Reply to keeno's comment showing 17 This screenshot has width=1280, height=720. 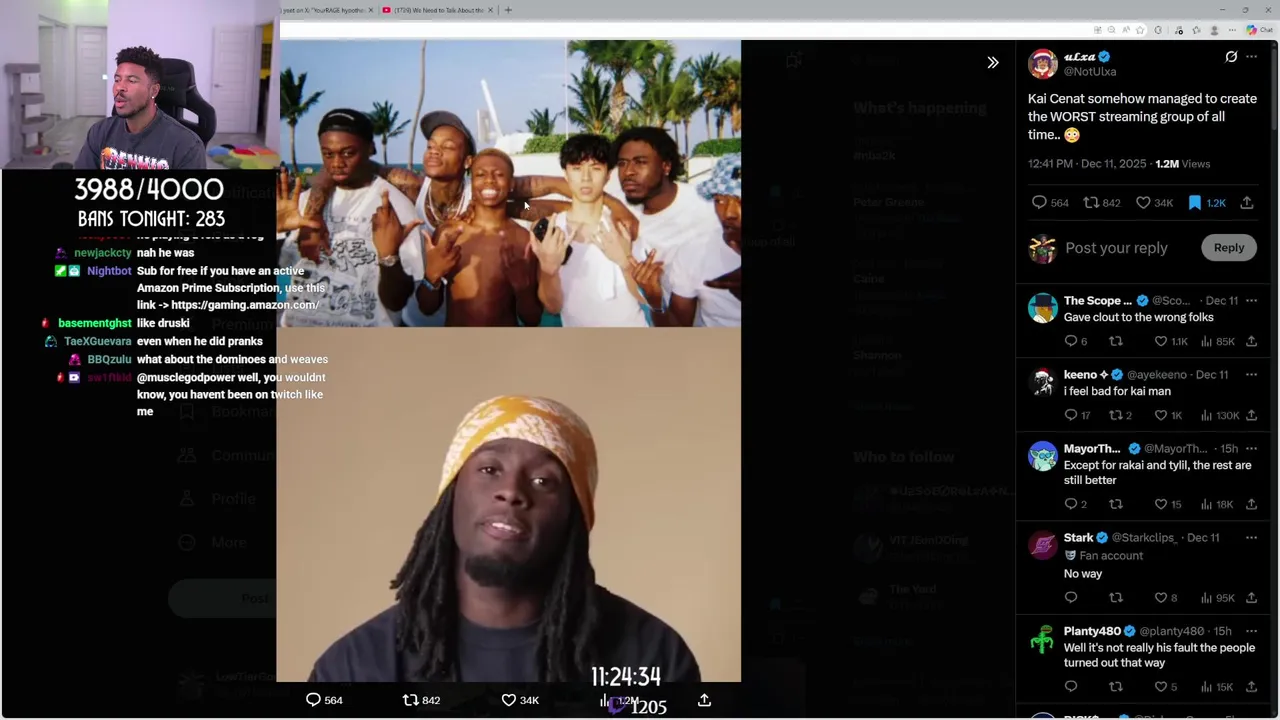[1077, 416]
